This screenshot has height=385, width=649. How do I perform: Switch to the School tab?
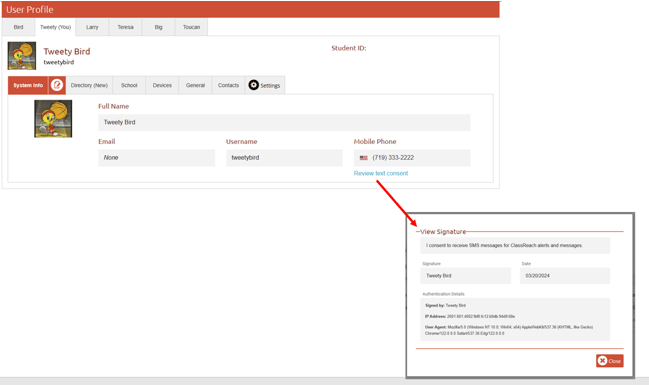(129, 85)
